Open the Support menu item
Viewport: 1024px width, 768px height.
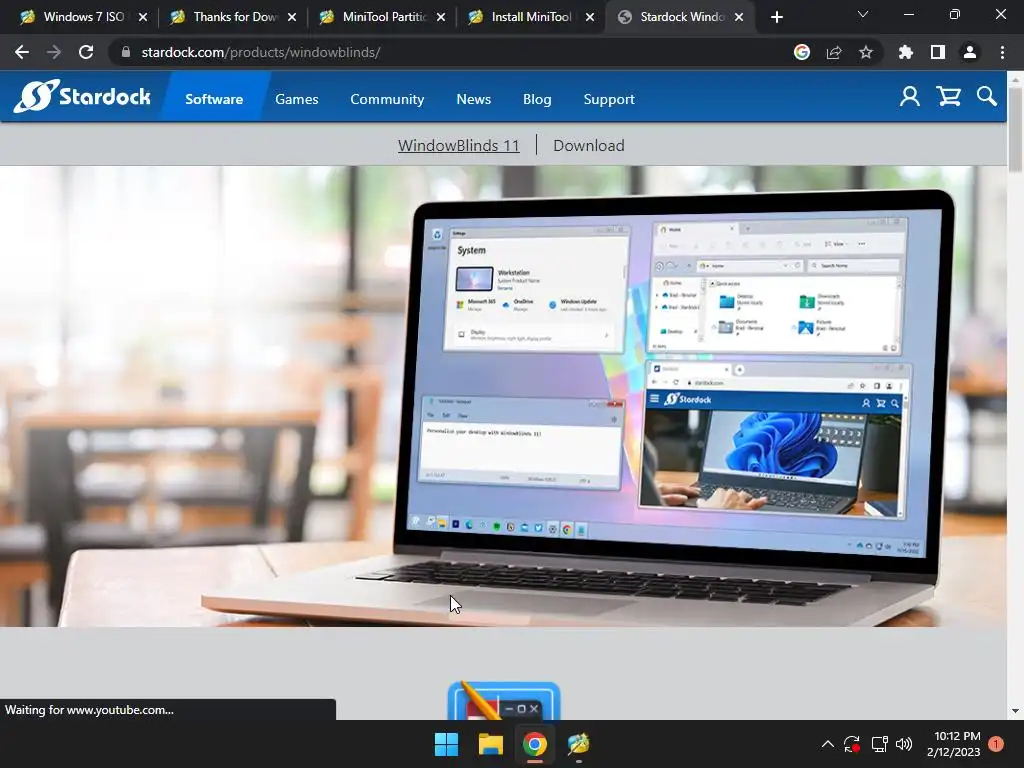click(x=609, y=99)
